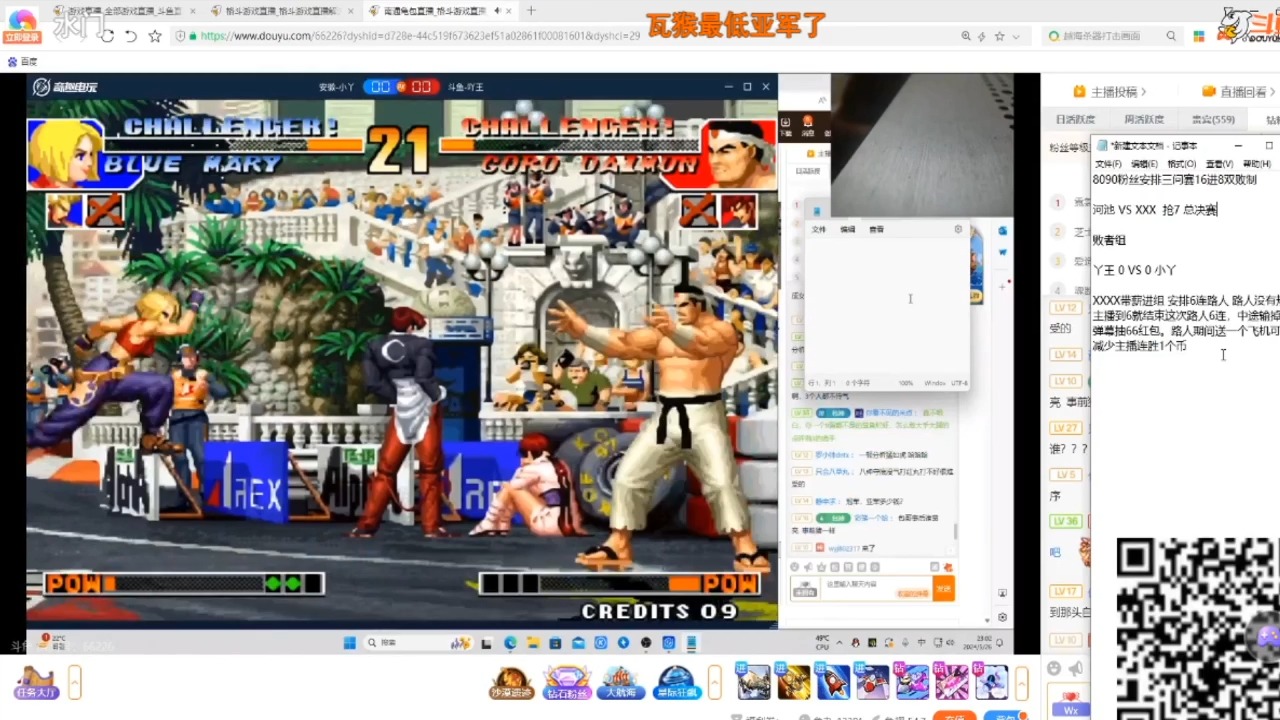The image size is (1280, 720).
Task: Open the 钻石粉丝 activity icon
Action: click(567, 683)
